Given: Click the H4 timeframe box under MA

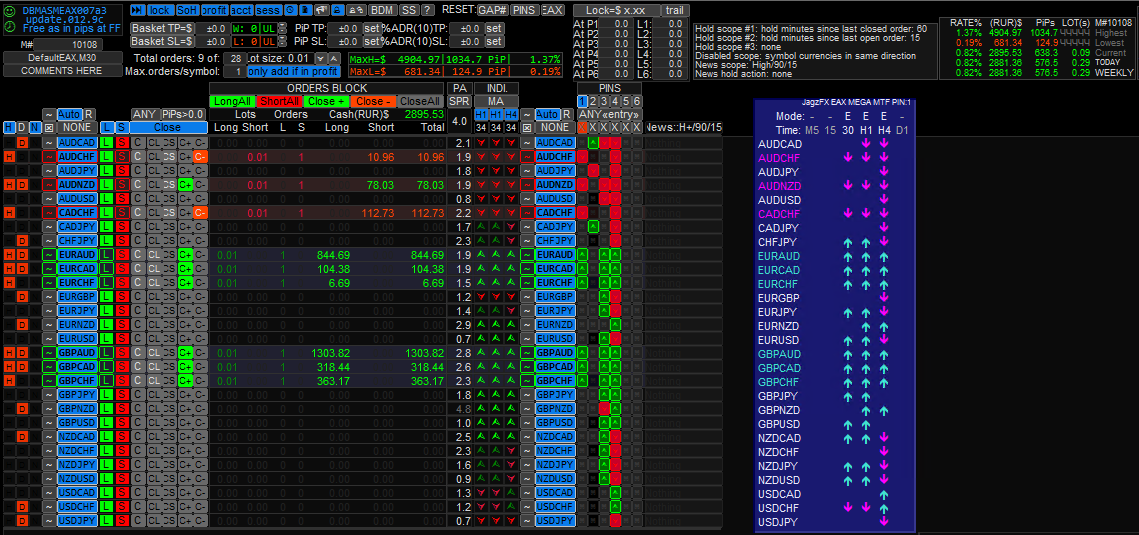Looking at the screenshot, I should (x=511, y=115).
